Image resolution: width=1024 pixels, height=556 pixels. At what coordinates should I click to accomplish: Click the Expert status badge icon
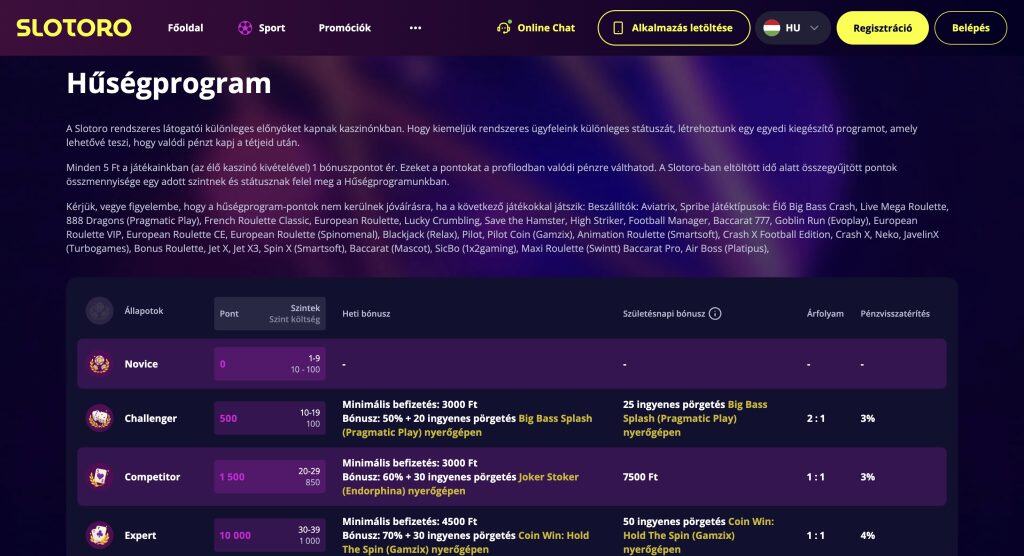99,535
